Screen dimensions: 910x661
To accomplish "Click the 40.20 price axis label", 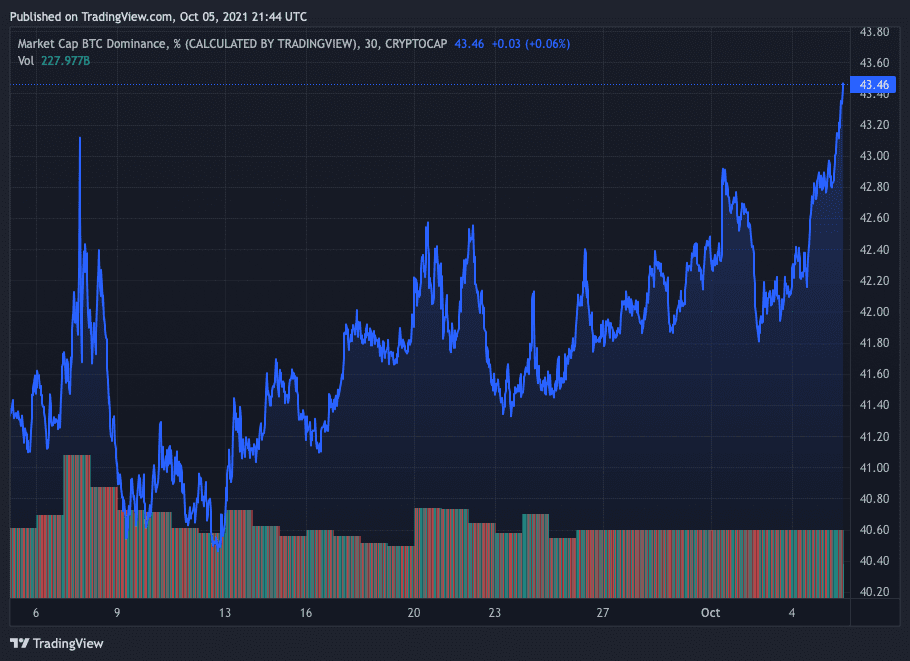I will tap(875, 592).
